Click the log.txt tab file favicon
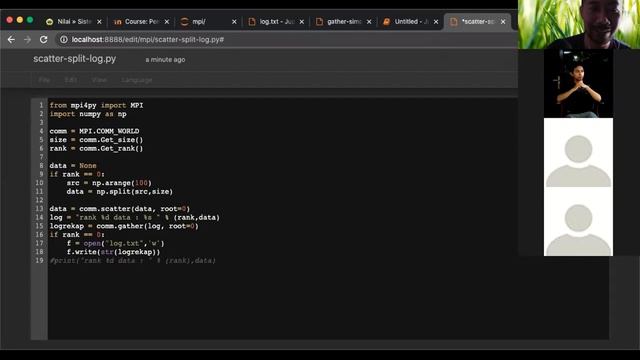640x360 pixels. point(252,22)
